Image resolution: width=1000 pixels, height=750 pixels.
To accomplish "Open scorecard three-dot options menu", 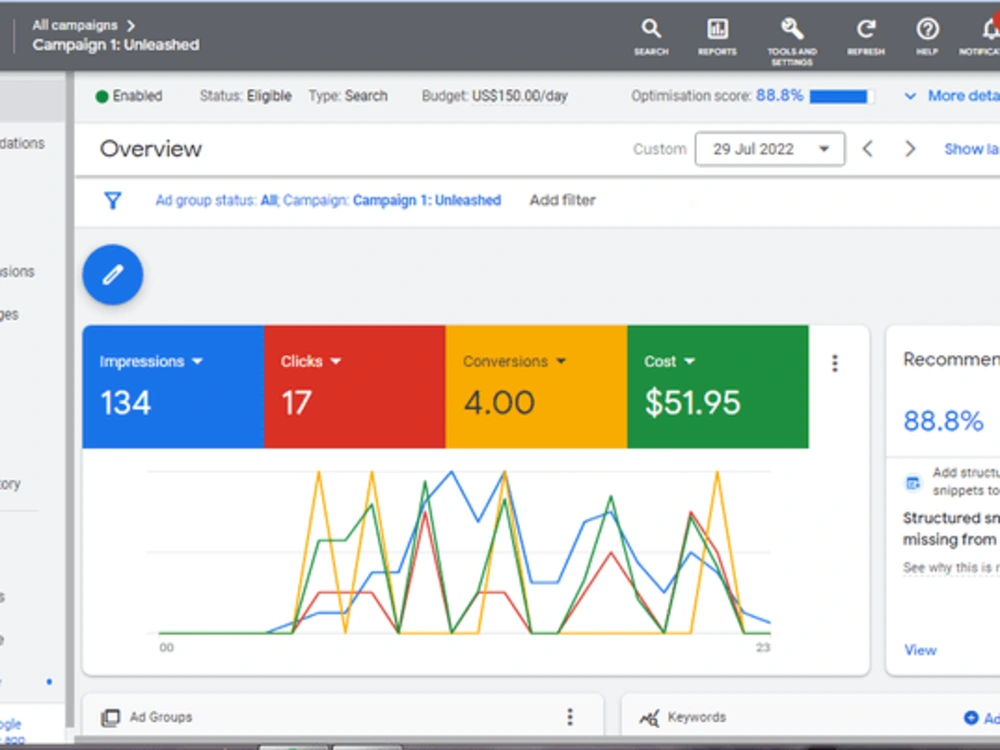I will tap(835, 364).
